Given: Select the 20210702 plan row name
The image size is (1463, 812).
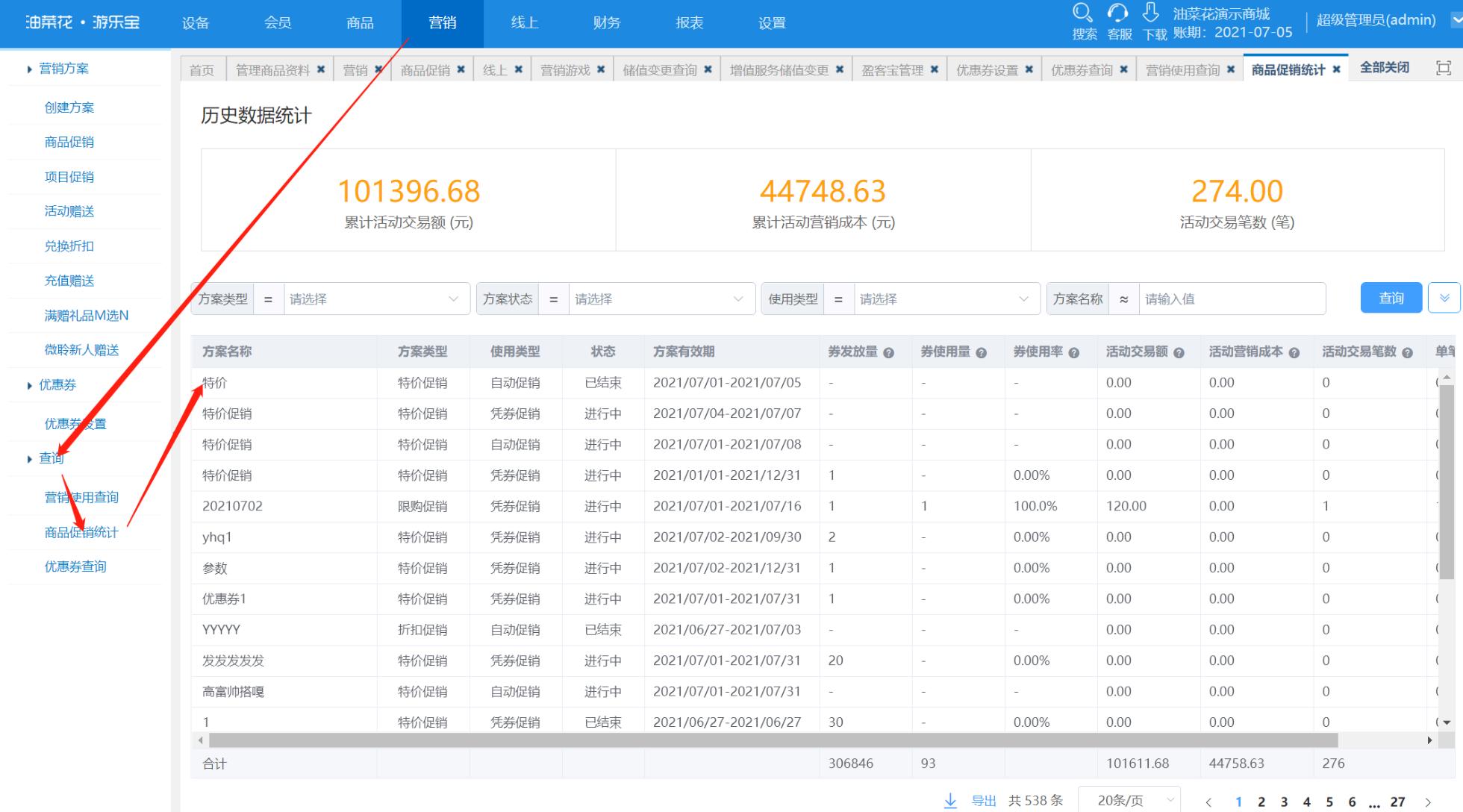Looking at the screenshot, I should pos(232,506).
